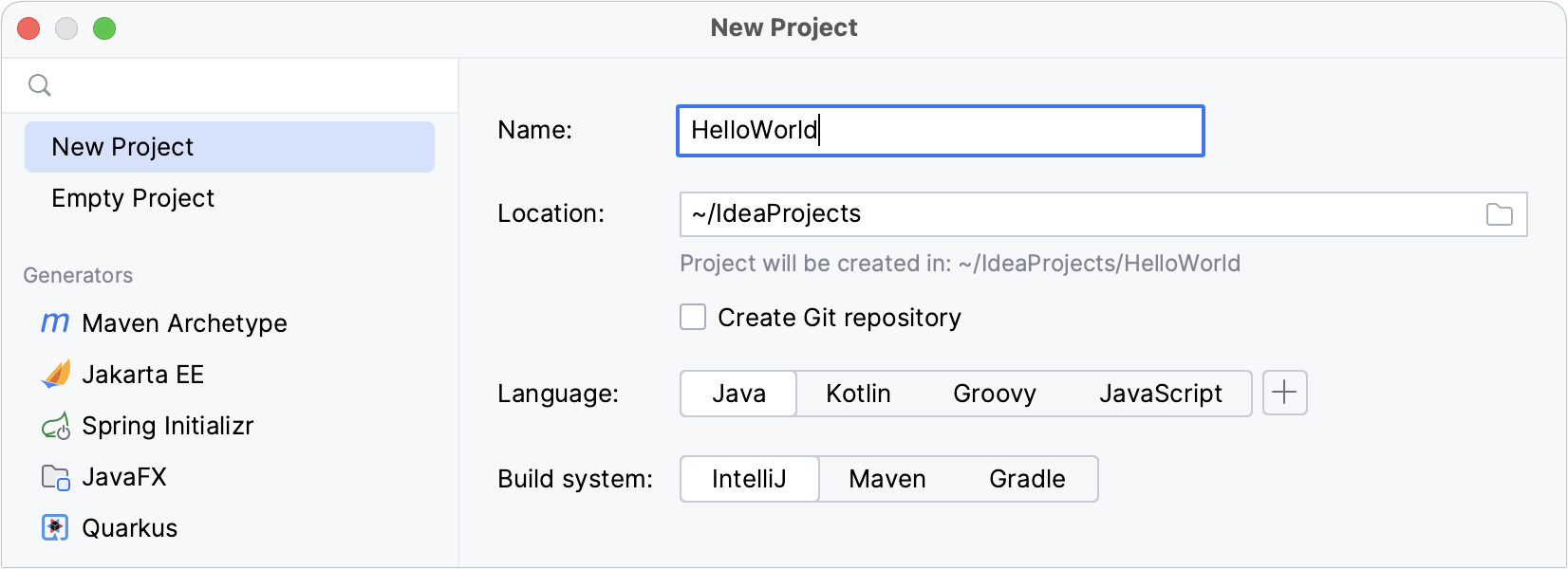Click the New Project window title
Screen dimensions: 1568x569
[x=784, y=28]
